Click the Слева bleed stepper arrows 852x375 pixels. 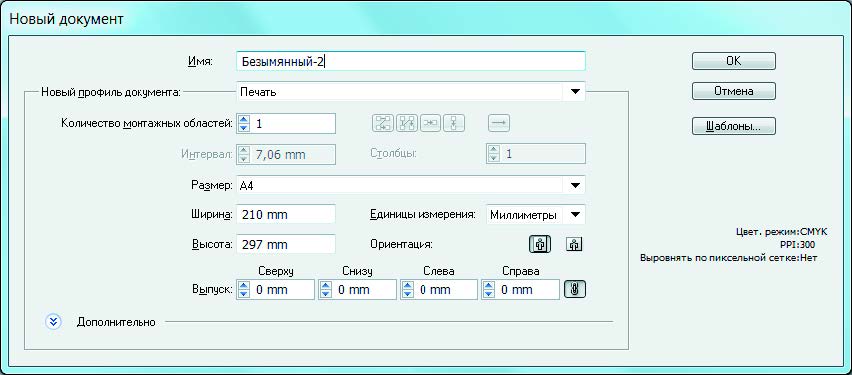[x=407, y=290]
